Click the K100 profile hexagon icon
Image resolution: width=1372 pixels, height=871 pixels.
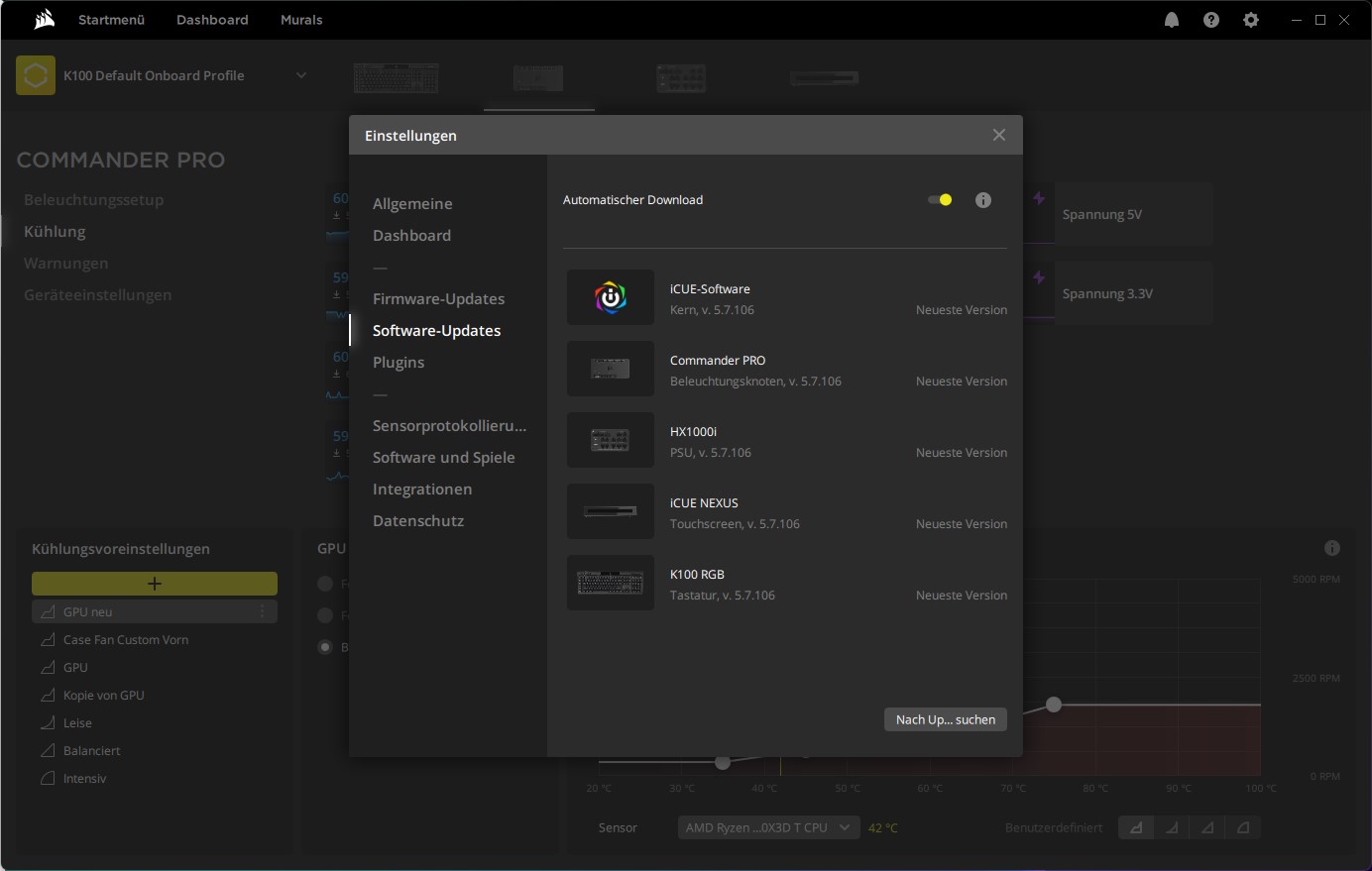(36, 75)
